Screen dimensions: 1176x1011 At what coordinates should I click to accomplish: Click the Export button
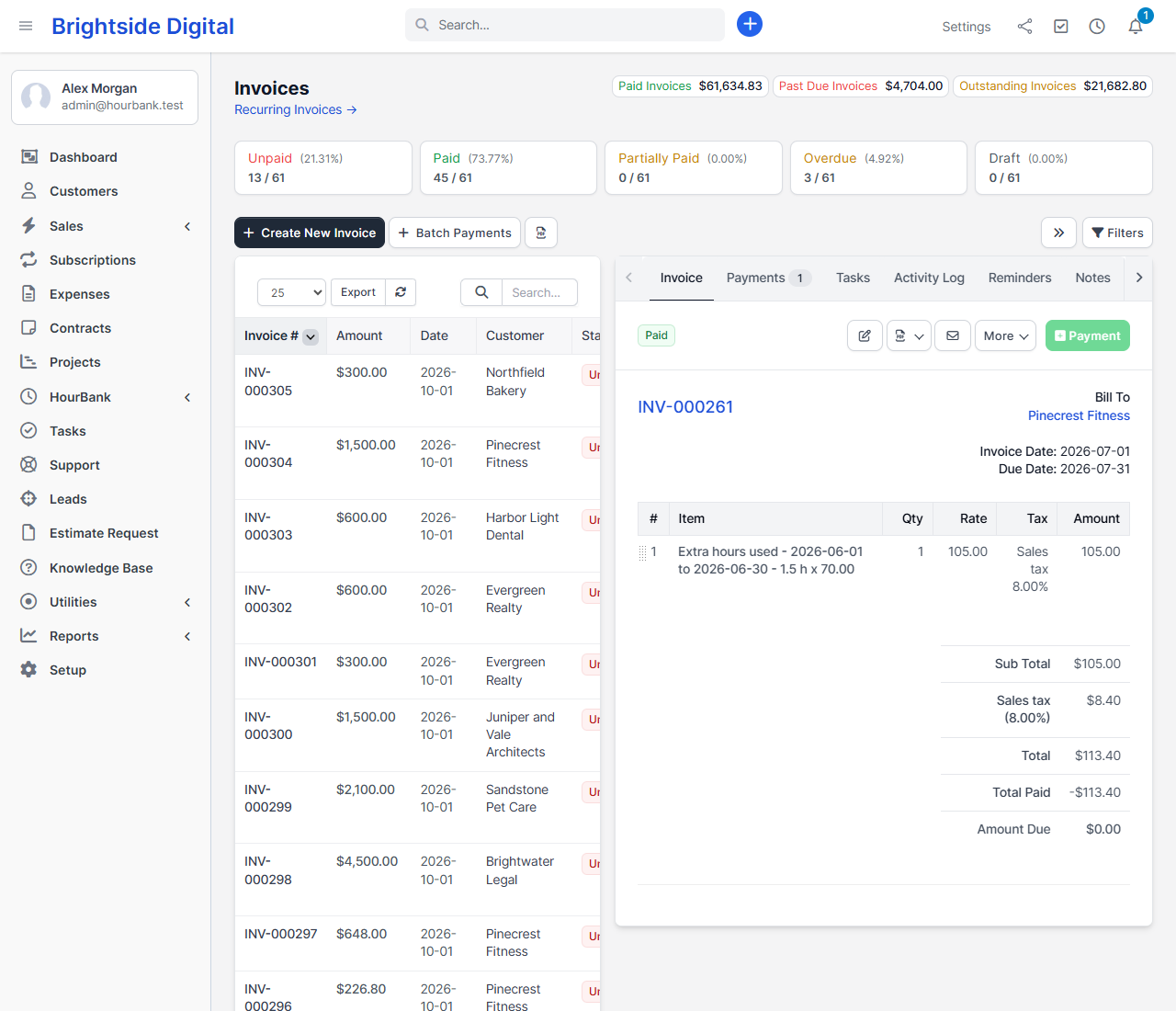click(x=358, y=292)
